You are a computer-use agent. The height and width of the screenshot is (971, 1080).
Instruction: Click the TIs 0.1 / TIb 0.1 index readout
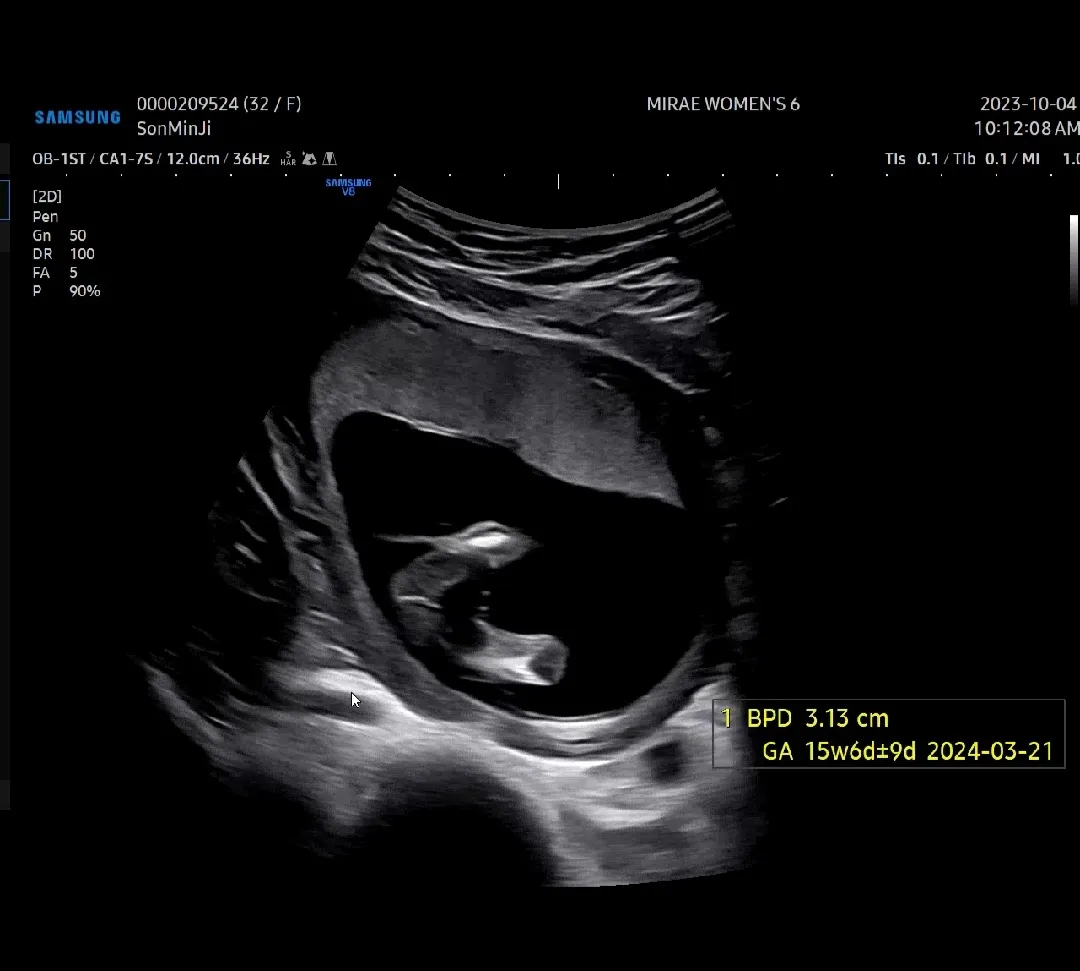[944, 159]
